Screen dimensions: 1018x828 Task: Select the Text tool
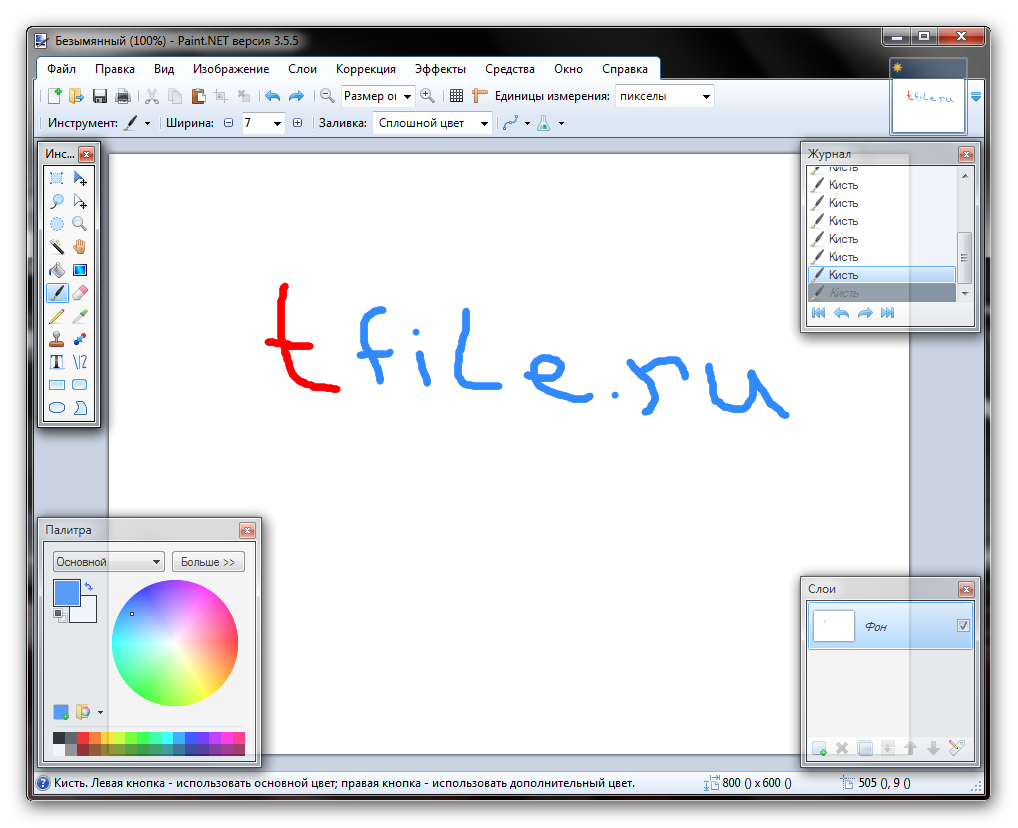pyautogui.click(x=57, y=362)
